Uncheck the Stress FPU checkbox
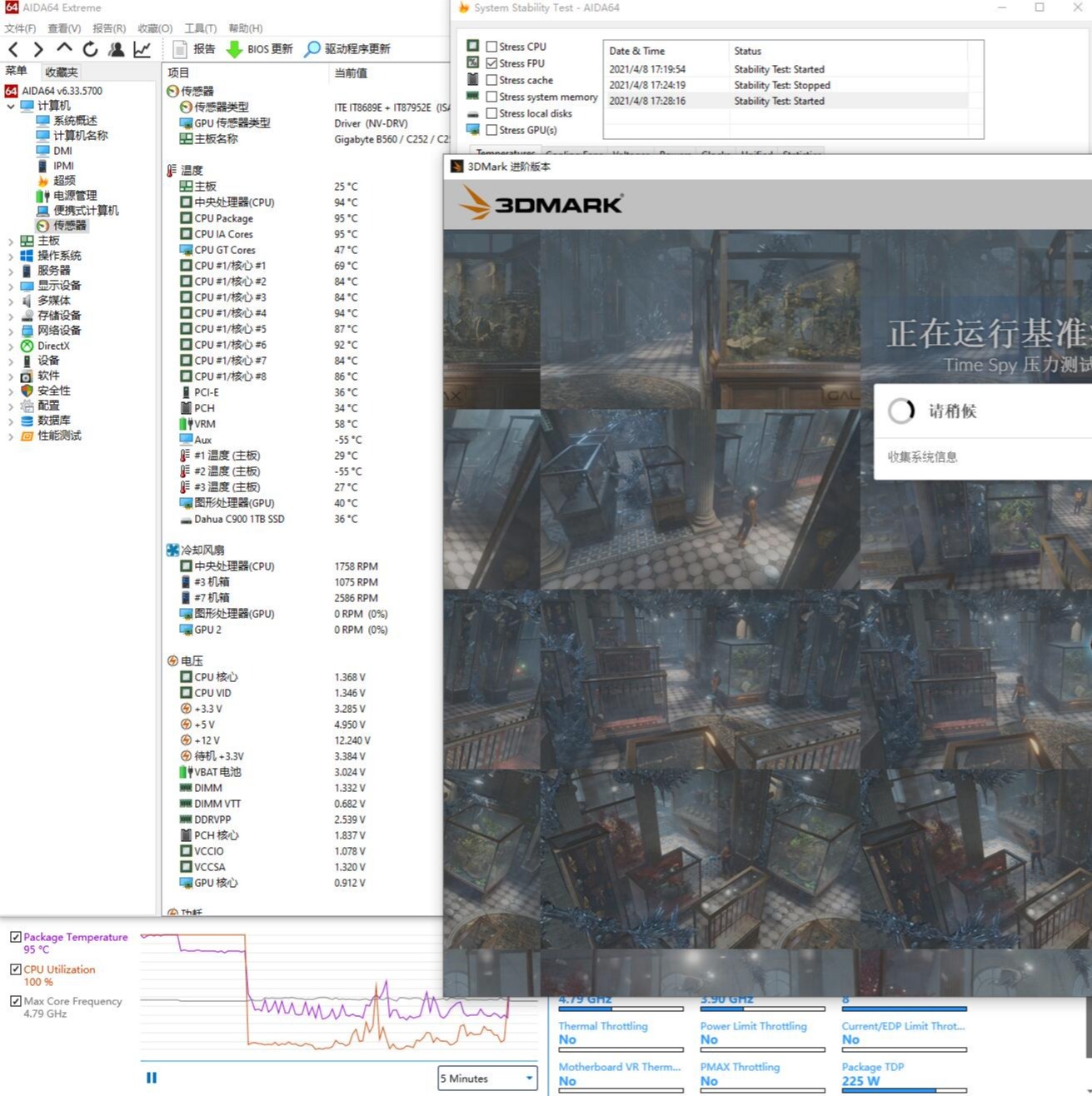The image size is (1092, 1096). [x=491, y=63]
